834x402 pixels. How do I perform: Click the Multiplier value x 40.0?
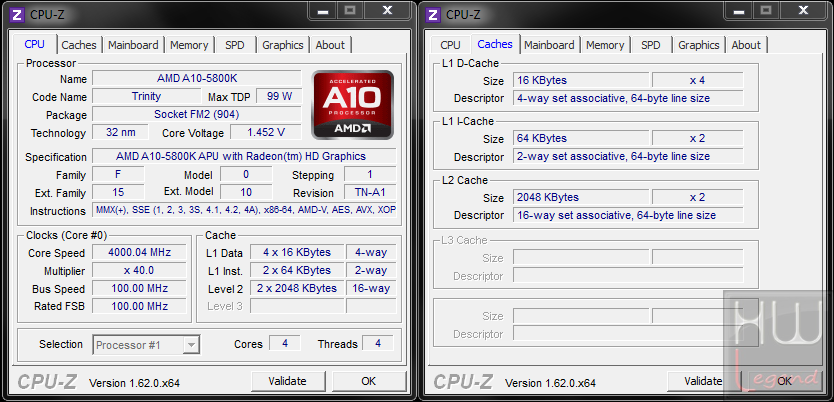pos(139,271)
